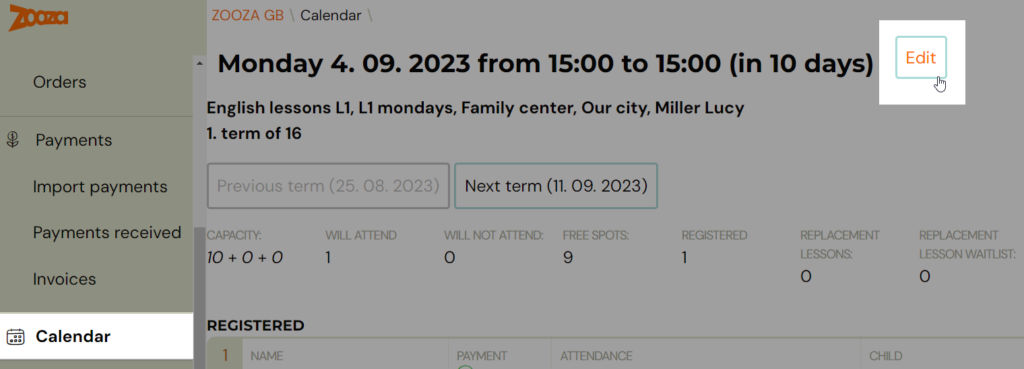Go to Next term (11. 09. 2023)
The width and height of the screenshot is (1024, 369).
556,186
